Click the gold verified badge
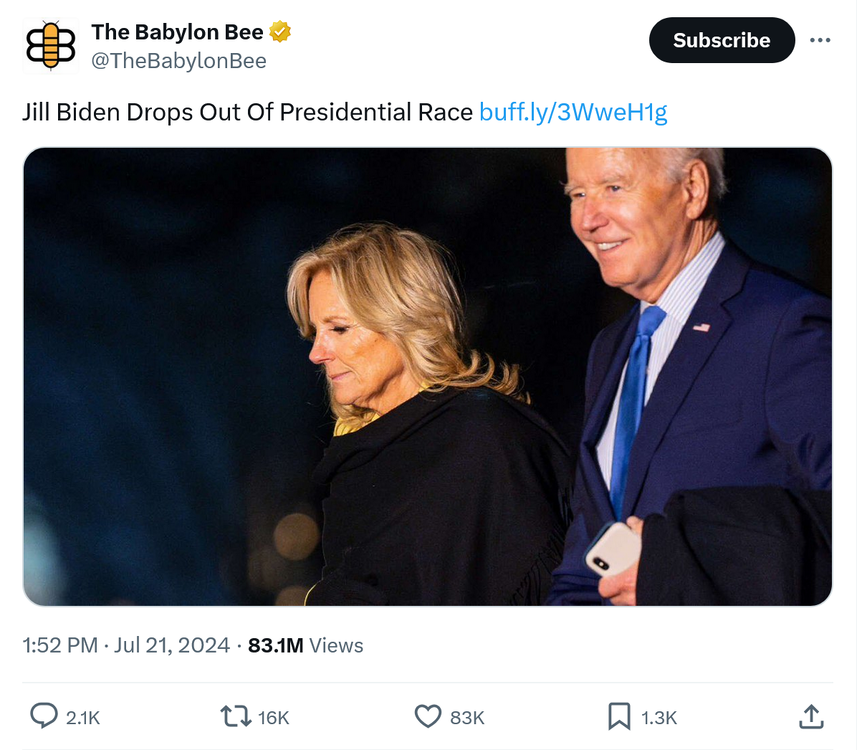This screenshot has height=750, width=857. click(x=281, y=32)
